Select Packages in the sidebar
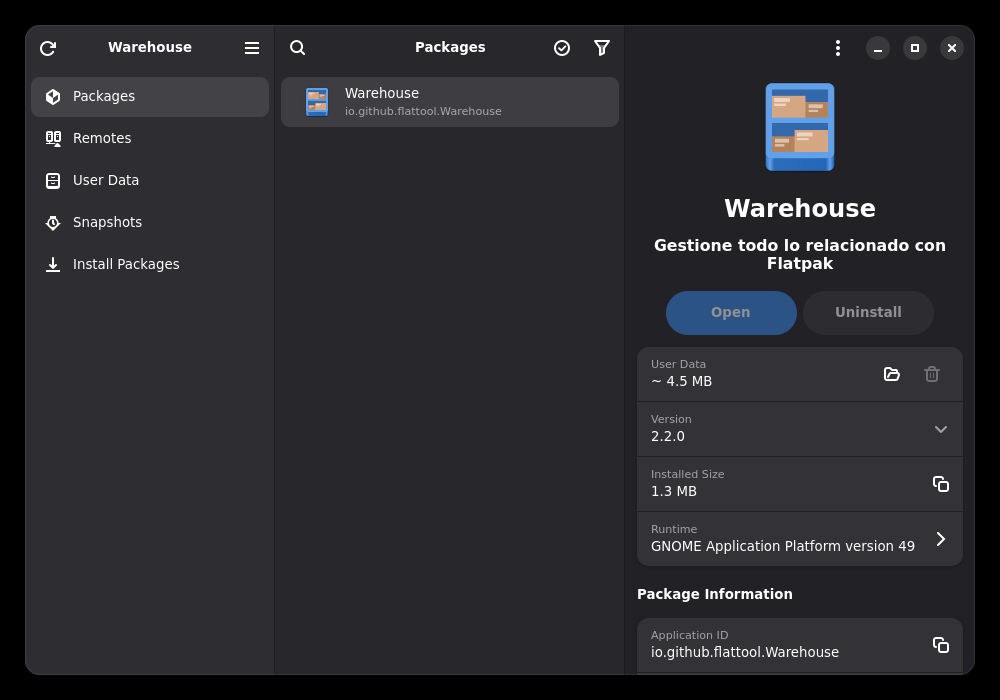This screenshot has height=700, width=1000. click(x=150, y=97)
